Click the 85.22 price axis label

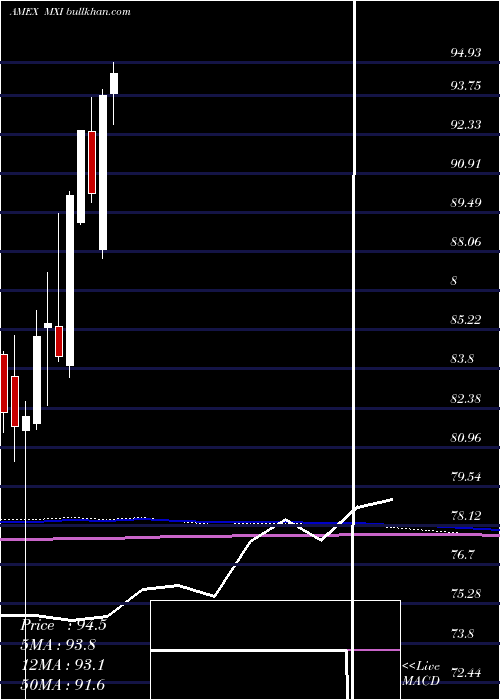(x=466, y=320)
